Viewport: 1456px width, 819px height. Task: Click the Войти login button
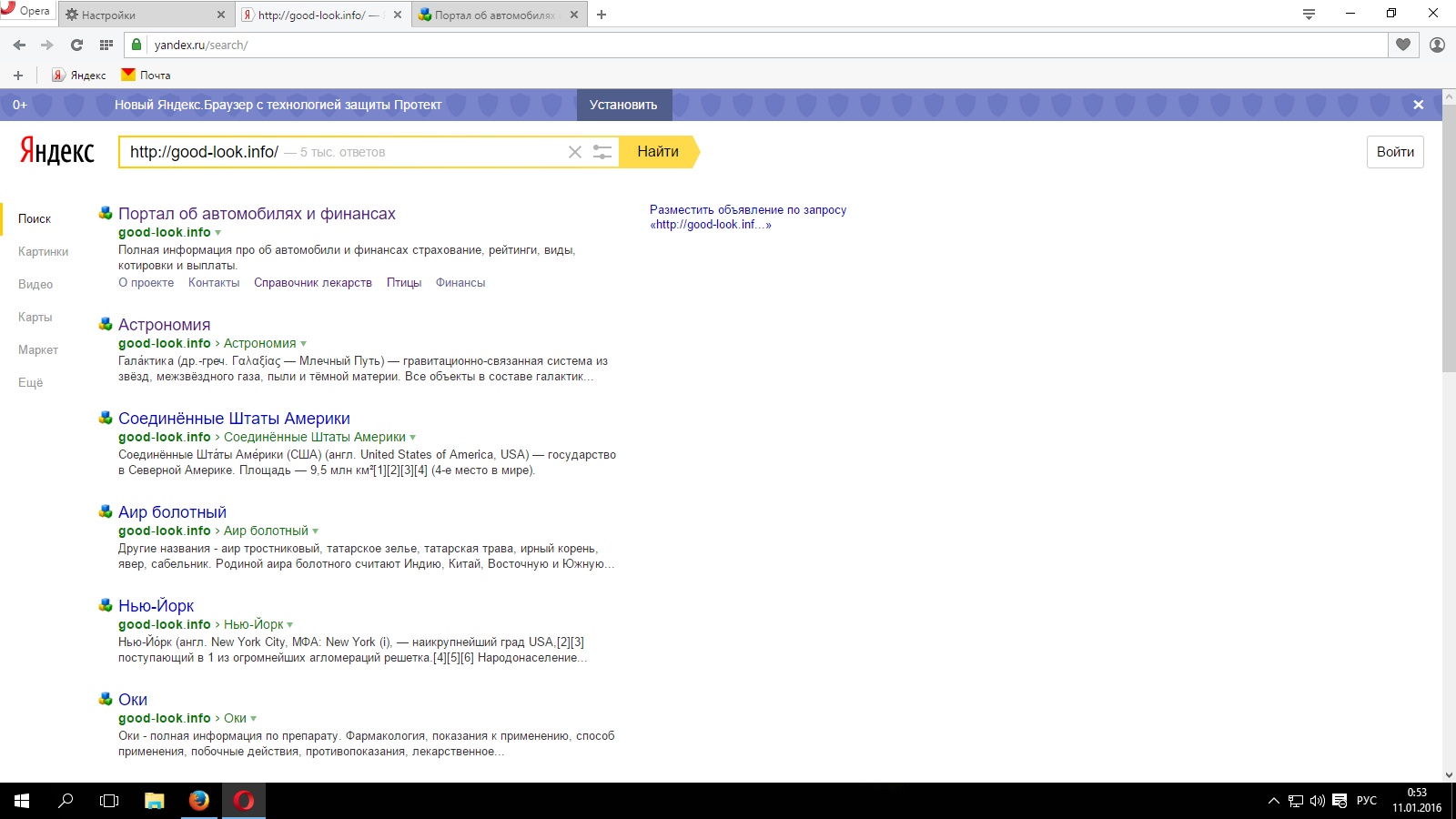coord(1395,152)
